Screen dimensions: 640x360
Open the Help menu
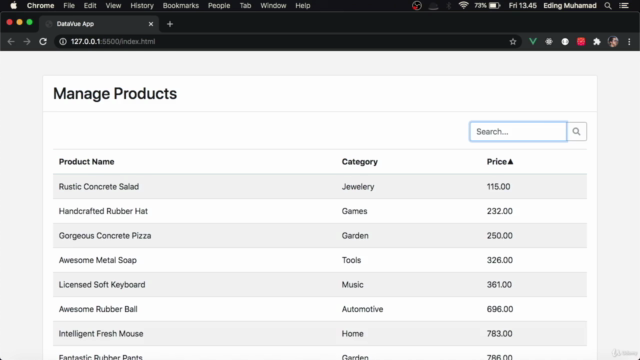tap(303, 6)
